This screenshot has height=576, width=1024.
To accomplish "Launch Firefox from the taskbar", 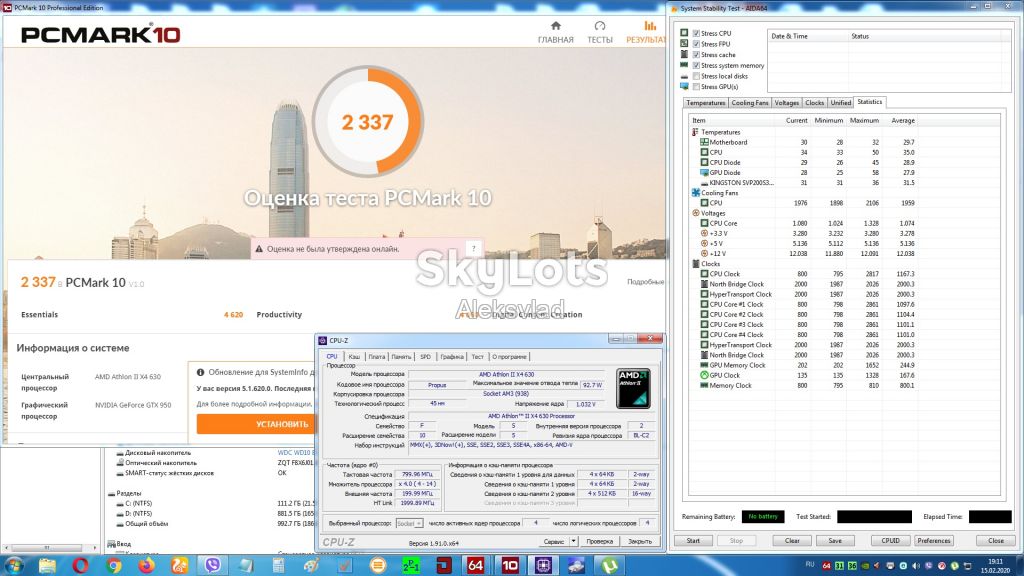I will click(146, 565).
